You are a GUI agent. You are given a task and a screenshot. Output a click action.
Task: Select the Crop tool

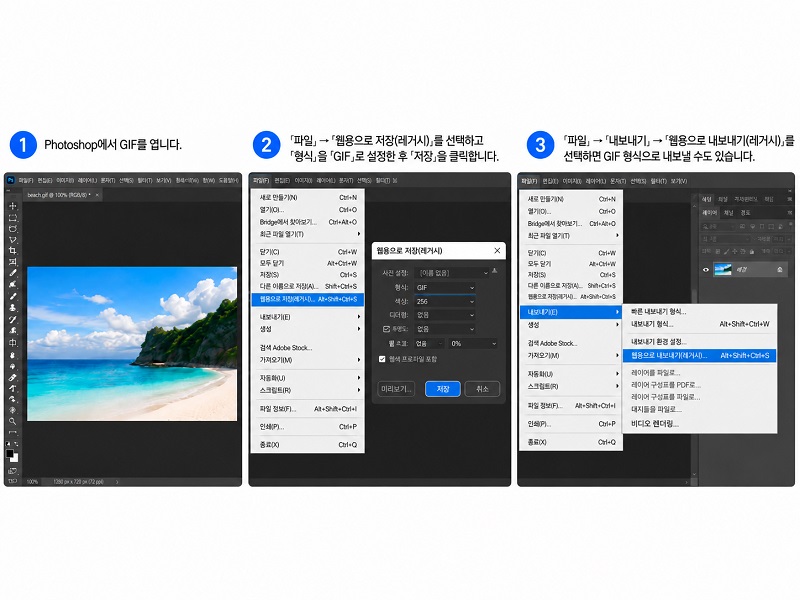tap(13, 251)
